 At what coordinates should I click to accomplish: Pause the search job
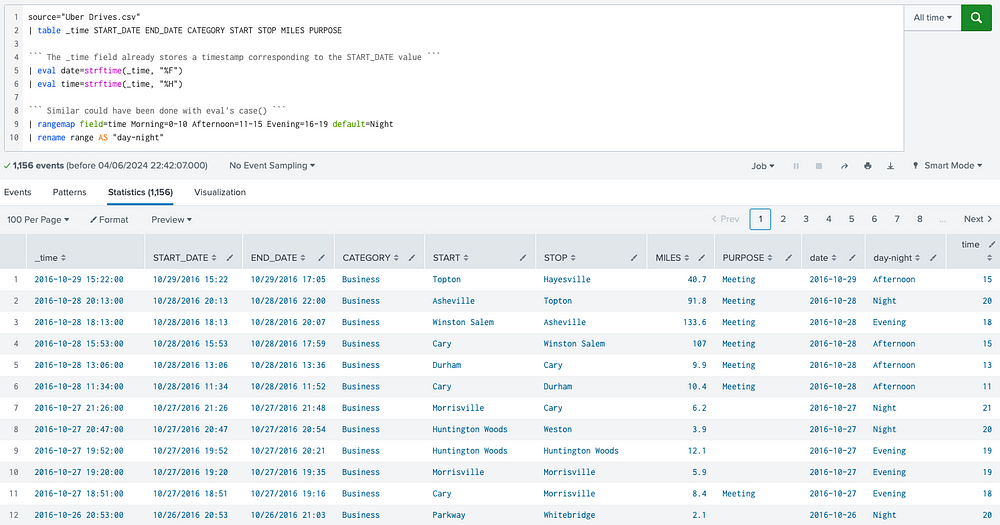[796, 166]
